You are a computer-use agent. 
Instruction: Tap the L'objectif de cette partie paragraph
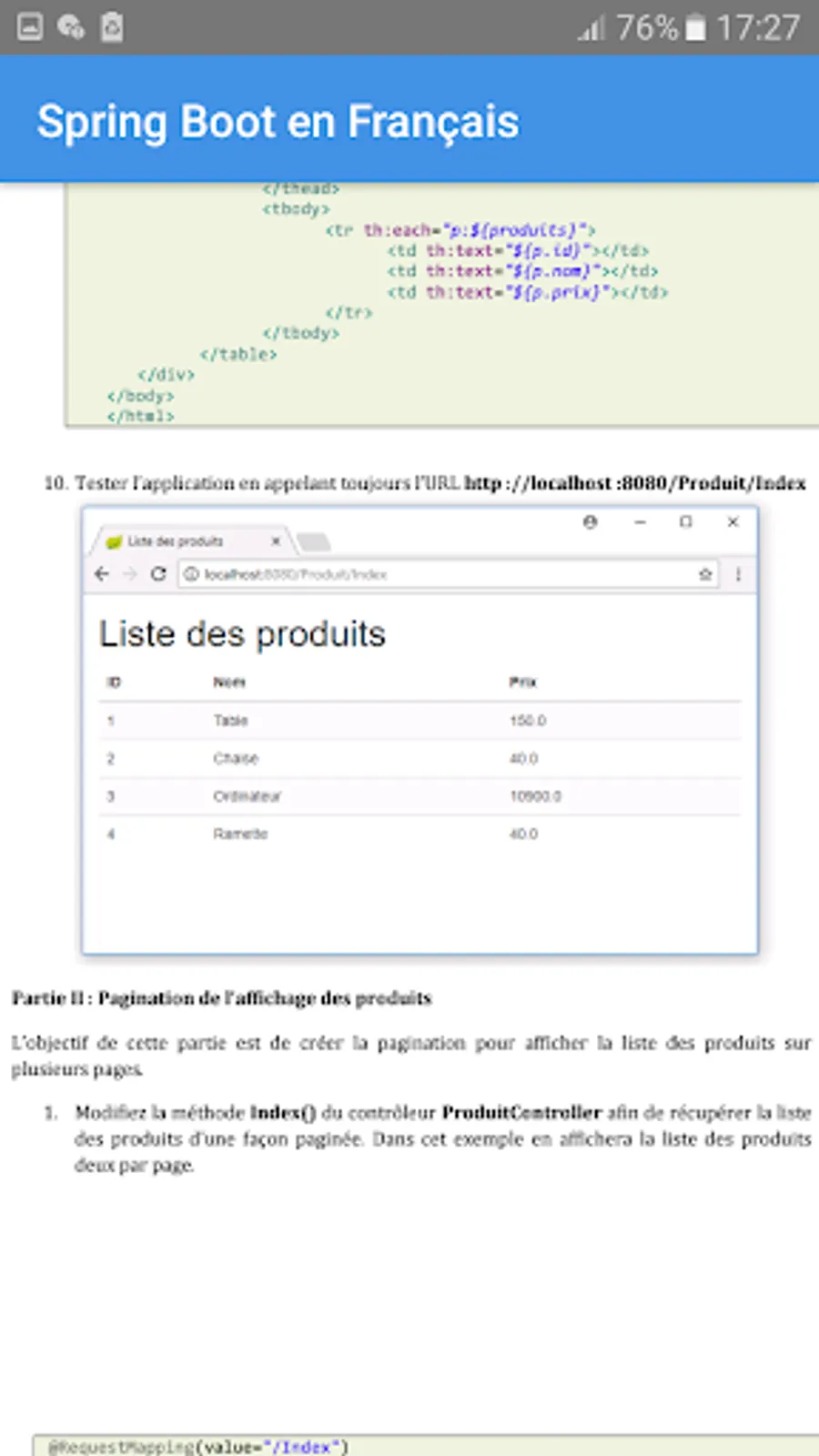(x=410, y=1056)
